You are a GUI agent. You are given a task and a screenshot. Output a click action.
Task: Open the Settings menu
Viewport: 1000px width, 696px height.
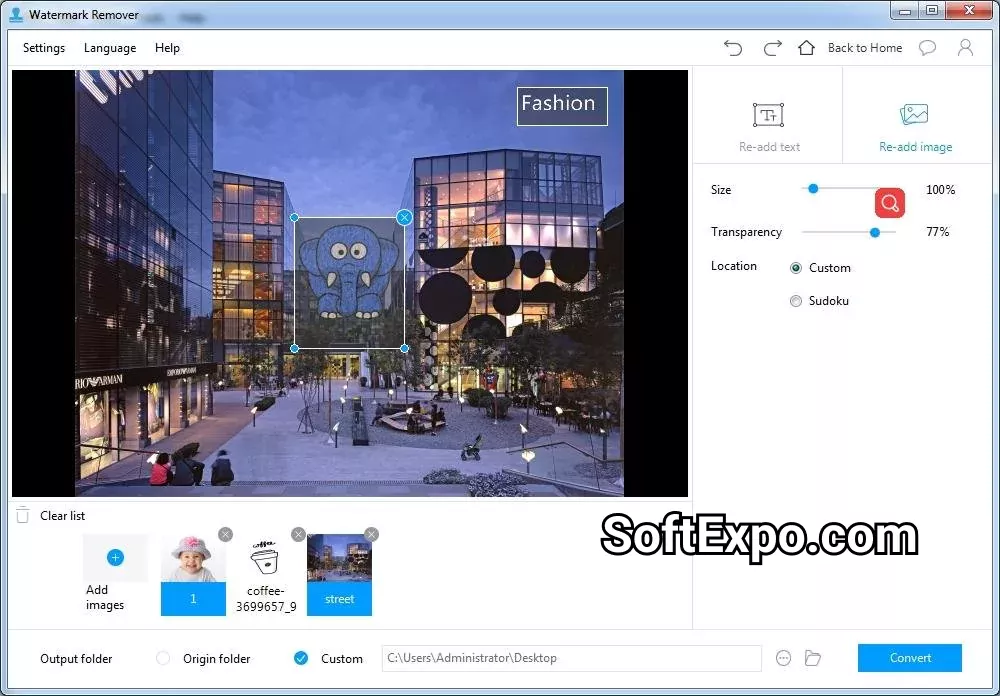(44, 47)
